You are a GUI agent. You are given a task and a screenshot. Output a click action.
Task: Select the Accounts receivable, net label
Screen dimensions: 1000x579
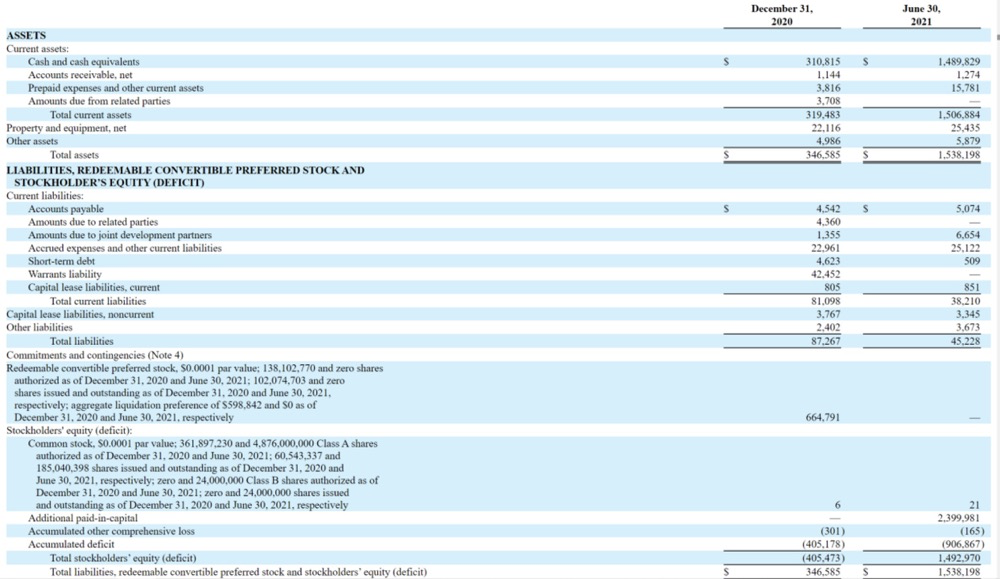82,75
